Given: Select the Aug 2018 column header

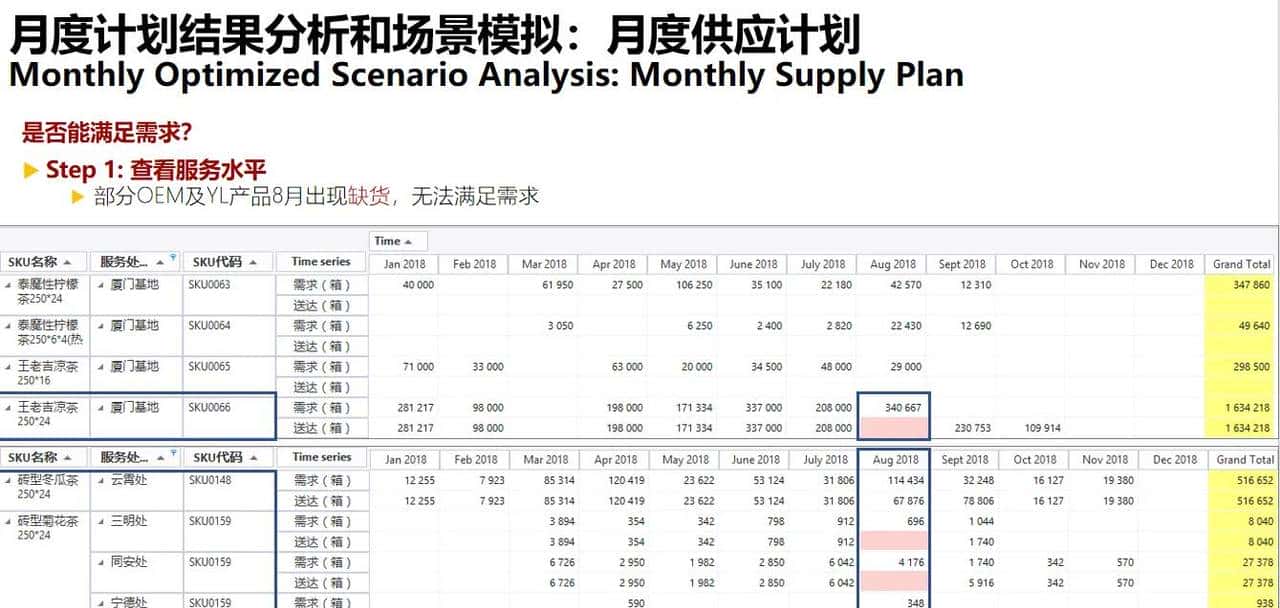Looking at the screenshot, I should click(892, 263).
